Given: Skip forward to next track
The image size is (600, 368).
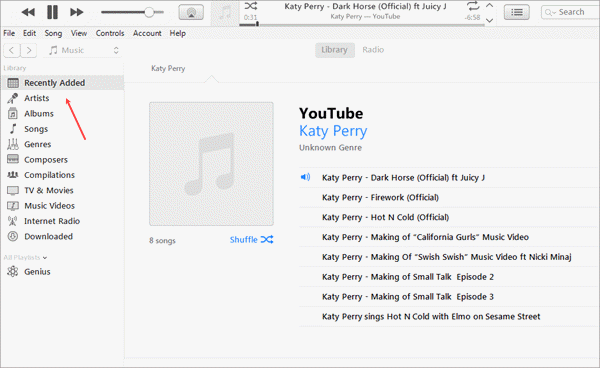Looking at the screenshot, I should [77, 12].
